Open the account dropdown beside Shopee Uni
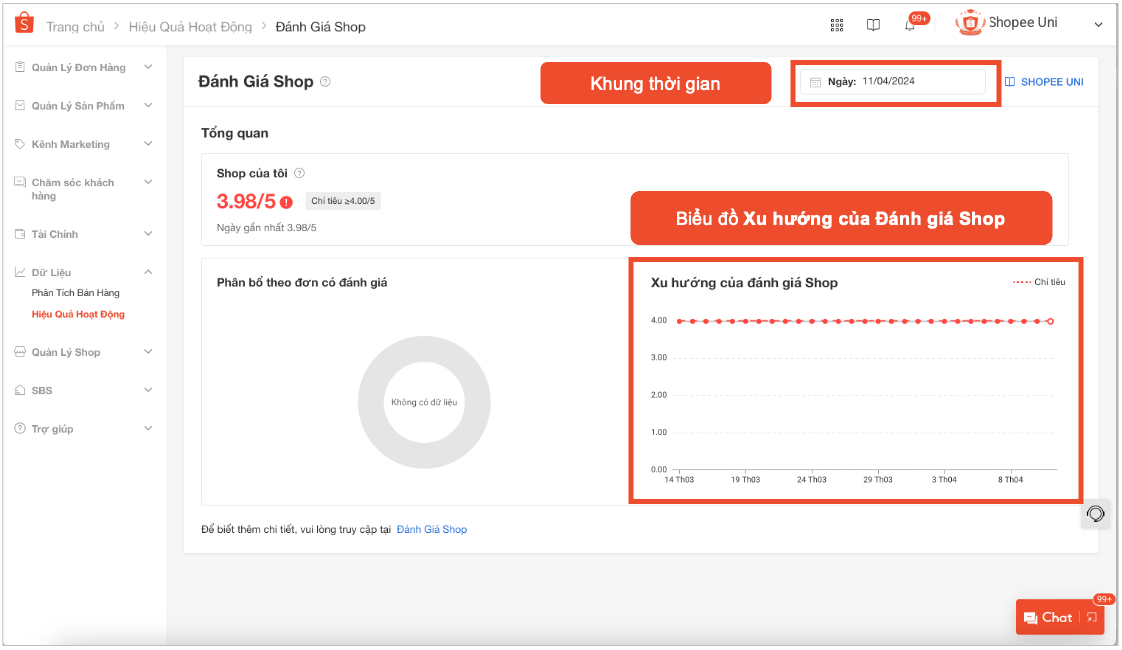The image size is (1122, 650). coord(1098,22)
